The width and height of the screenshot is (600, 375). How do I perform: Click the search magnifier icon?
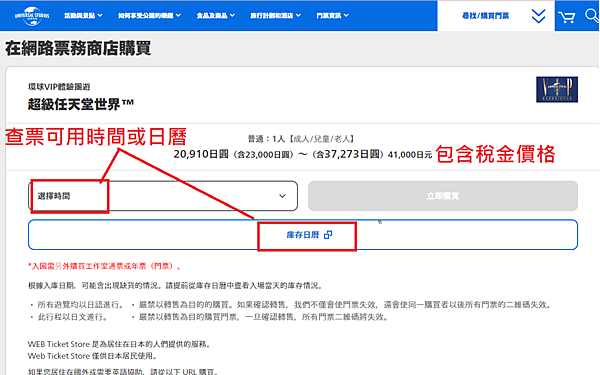[x=592, y=16]
